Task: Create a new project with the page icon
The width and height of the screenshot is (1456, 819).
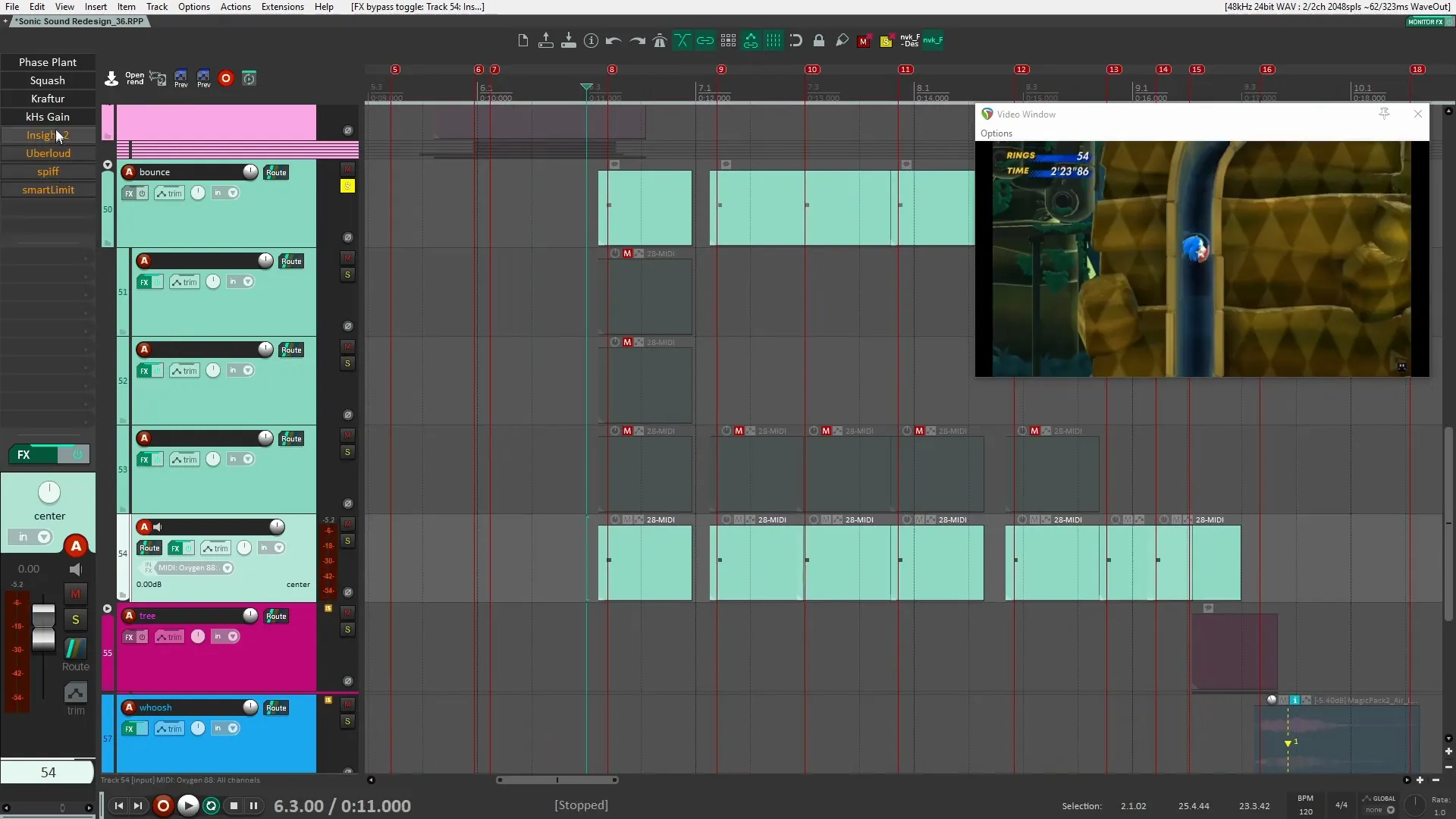Action: coord(522,41)
